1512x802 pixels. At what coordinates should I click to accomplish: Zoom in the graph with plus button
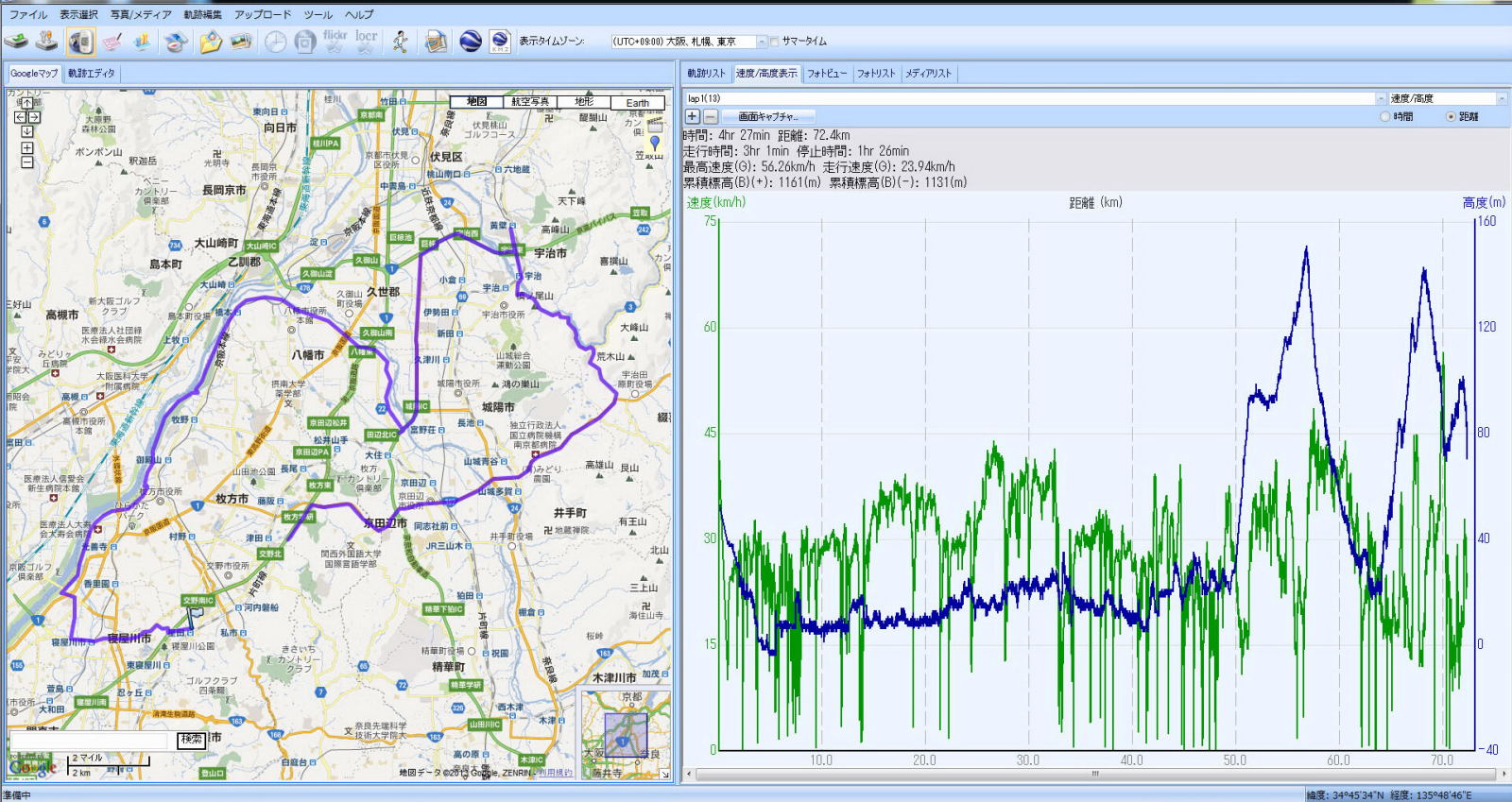click(x=692, y=116)
